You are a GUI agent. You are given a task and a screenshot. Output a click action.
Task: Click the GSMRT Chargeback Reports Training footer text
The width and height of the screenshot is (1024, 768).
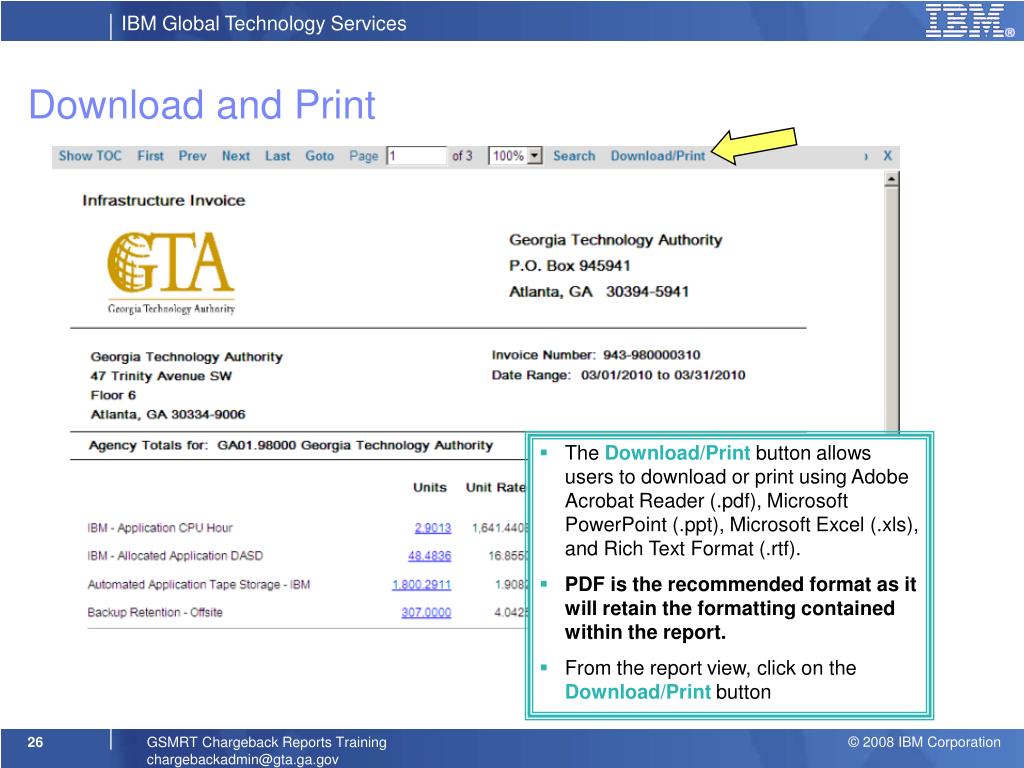coord(266,743)
